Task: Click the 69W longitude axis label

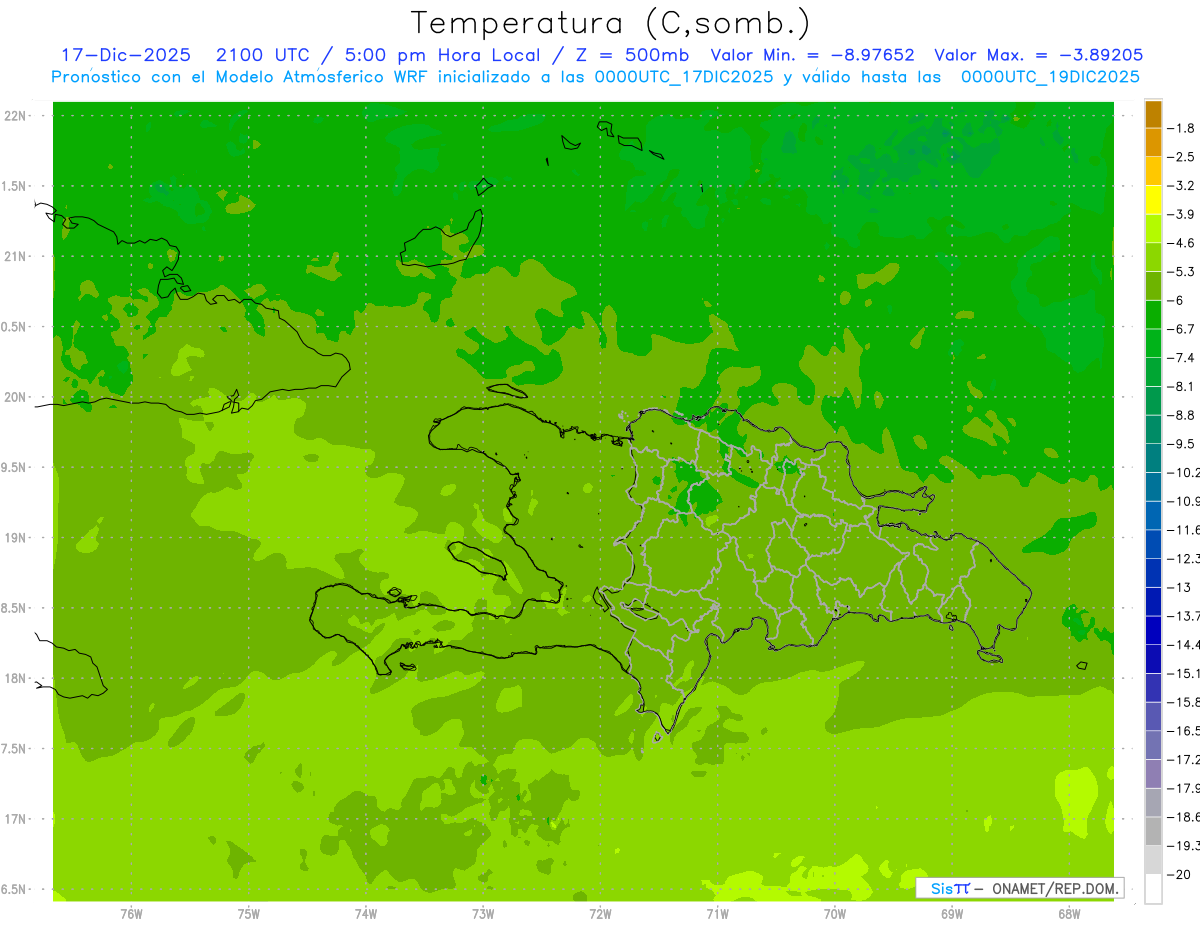Action: pyautogui.click(x=952, y=913)
